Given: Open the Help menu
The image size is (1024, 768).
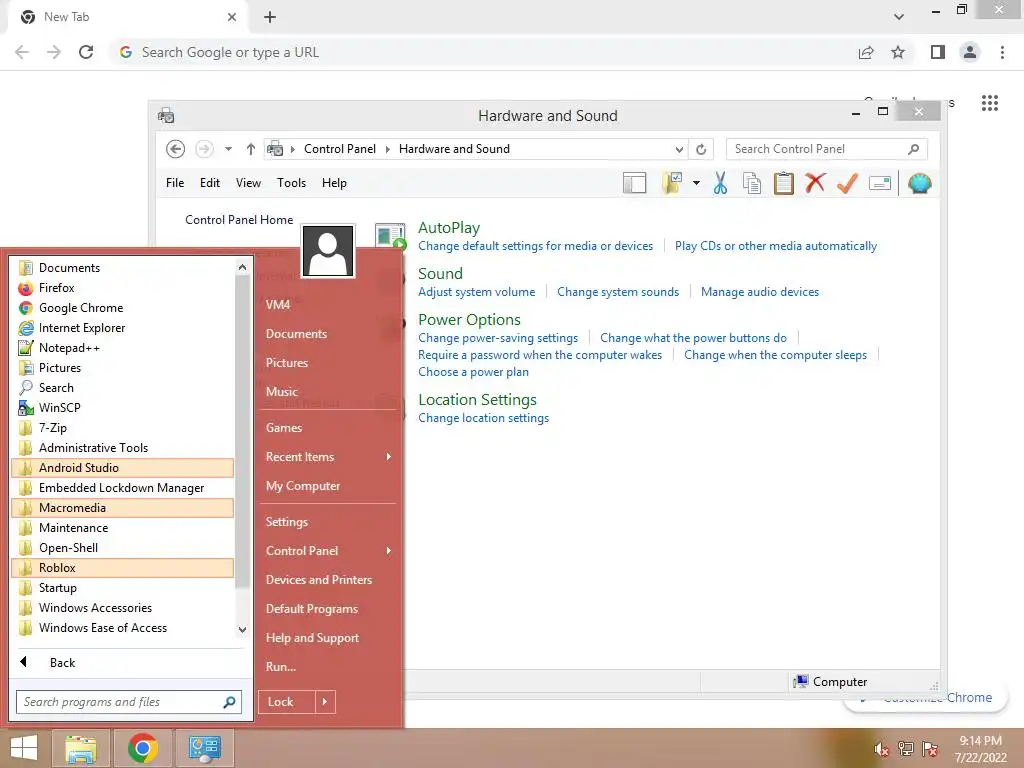Looking at the screenshot, I should tap(334, 183).
